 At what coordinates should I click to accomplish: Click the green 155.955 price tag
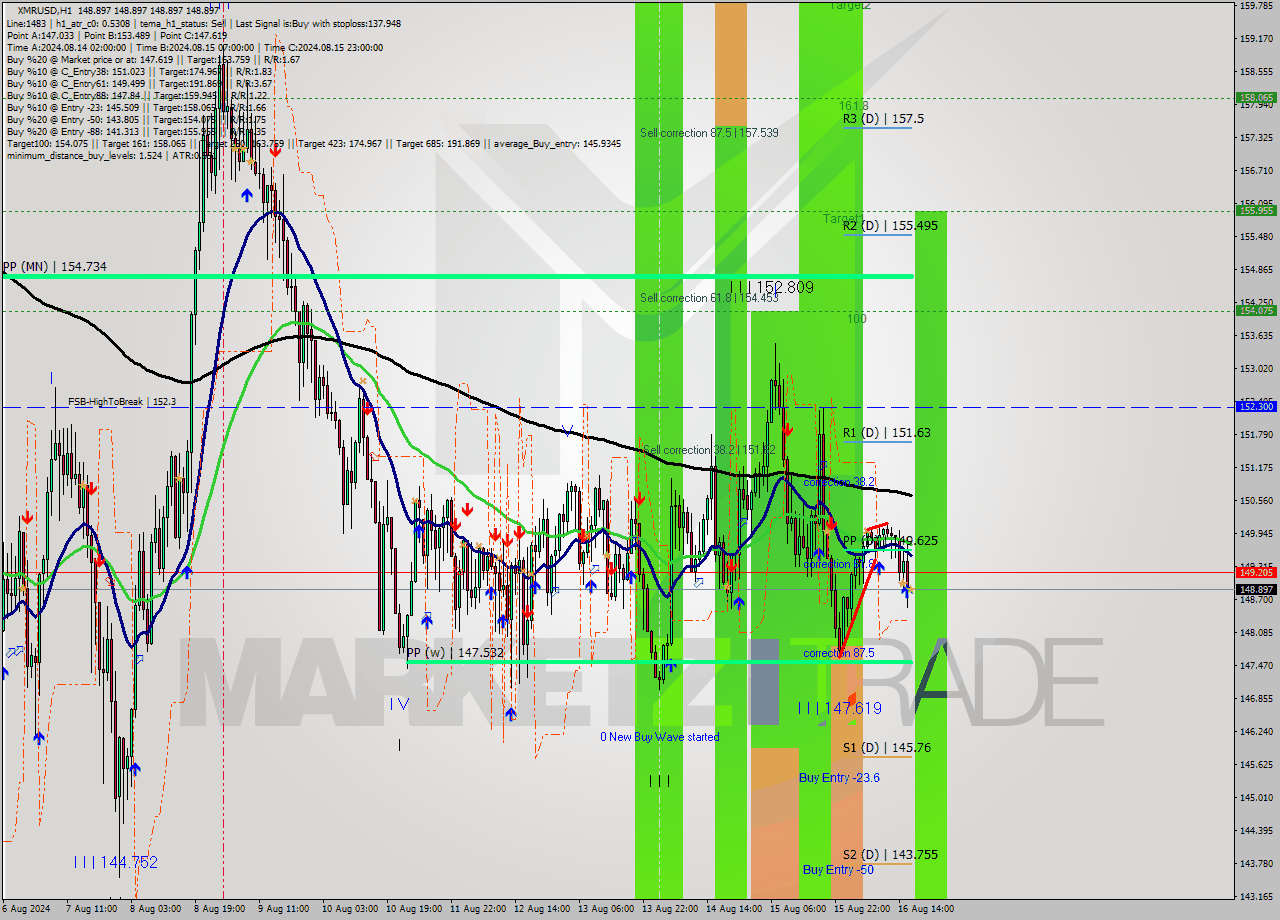tap(1256, 210)
